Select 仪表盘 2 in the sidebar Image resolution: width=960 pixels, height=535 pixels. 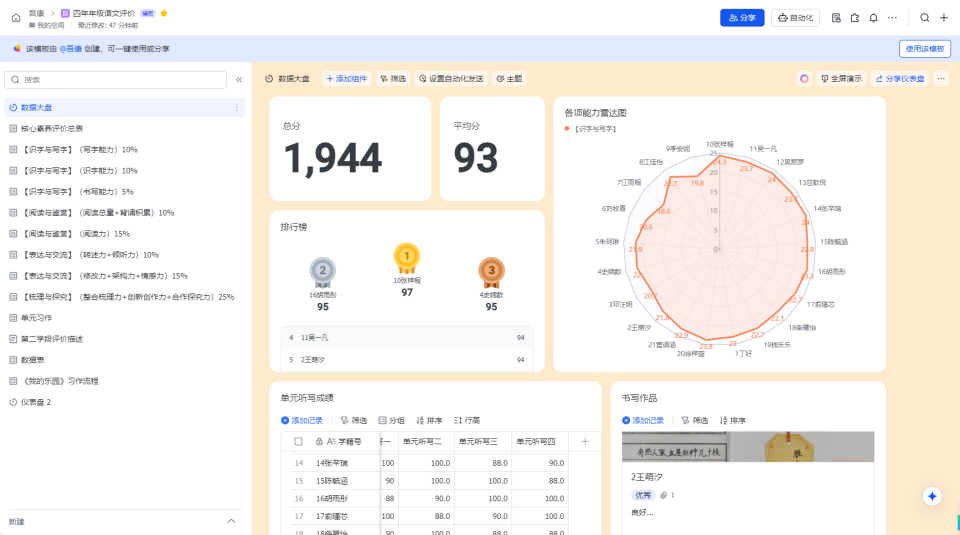click(36, 402)
